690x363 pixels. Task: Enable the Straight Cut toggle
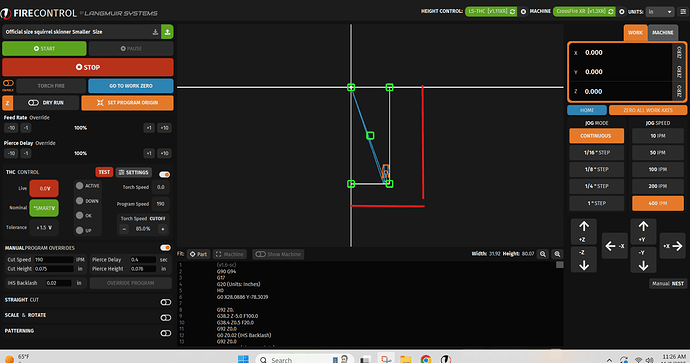(x=165, y=302)
